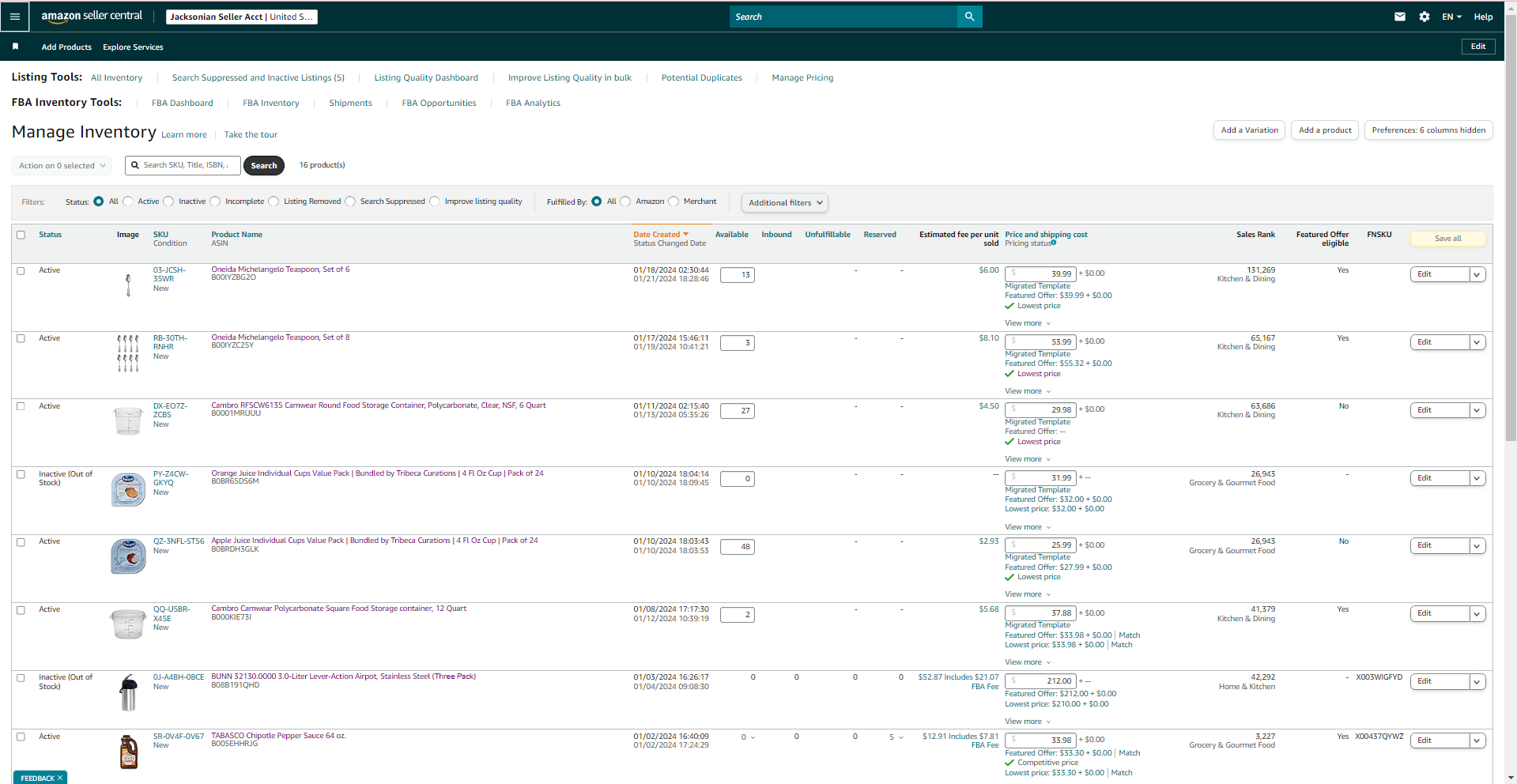The height and width of the screenshot is (784, 1517).
Task: Choose the Search Suppressed filter radio
Action: (350, 202)
